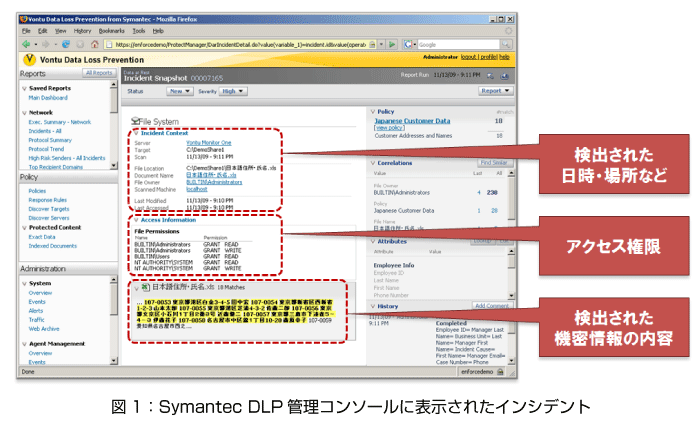
Task: Click the File System icon
Action: coord(135,121)
